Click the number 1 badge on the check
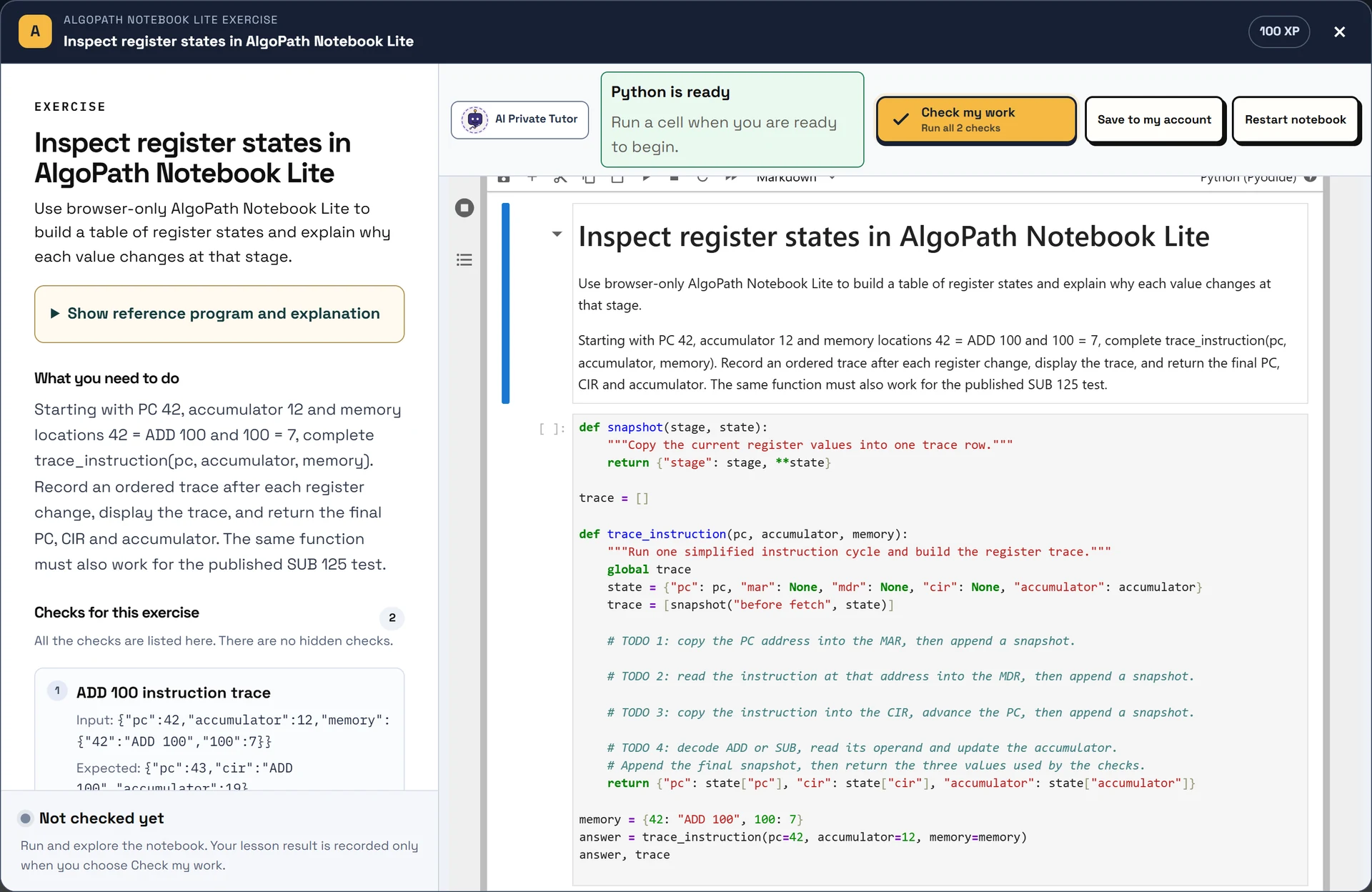This screenshot has width=1372, height=892. point(57,691)
